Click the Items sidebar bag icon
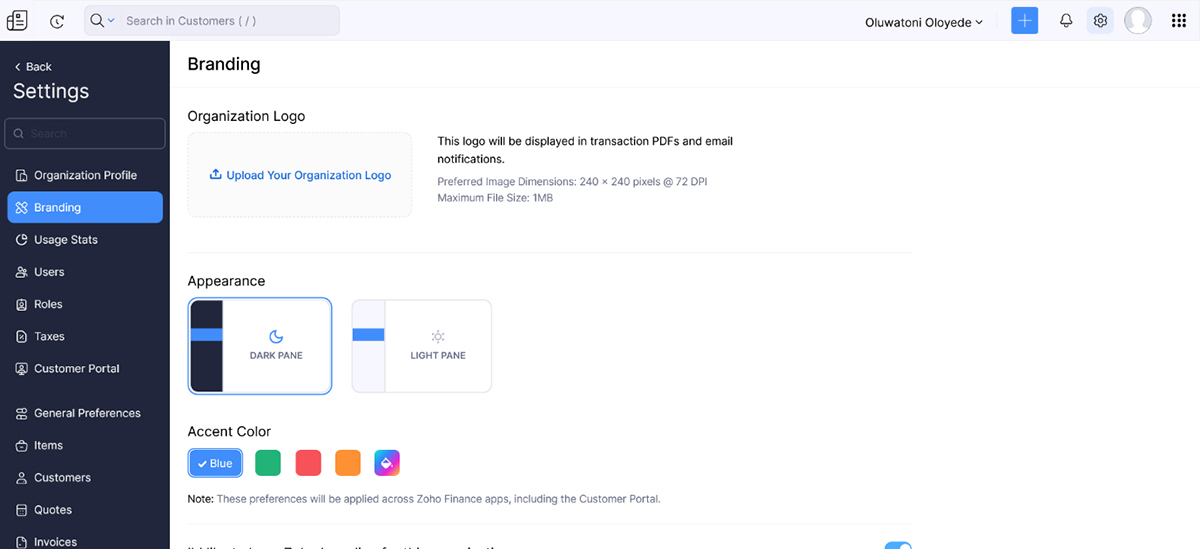Image resolution: width=1200 pixels, height=549 pixels. tap(22, 445)
